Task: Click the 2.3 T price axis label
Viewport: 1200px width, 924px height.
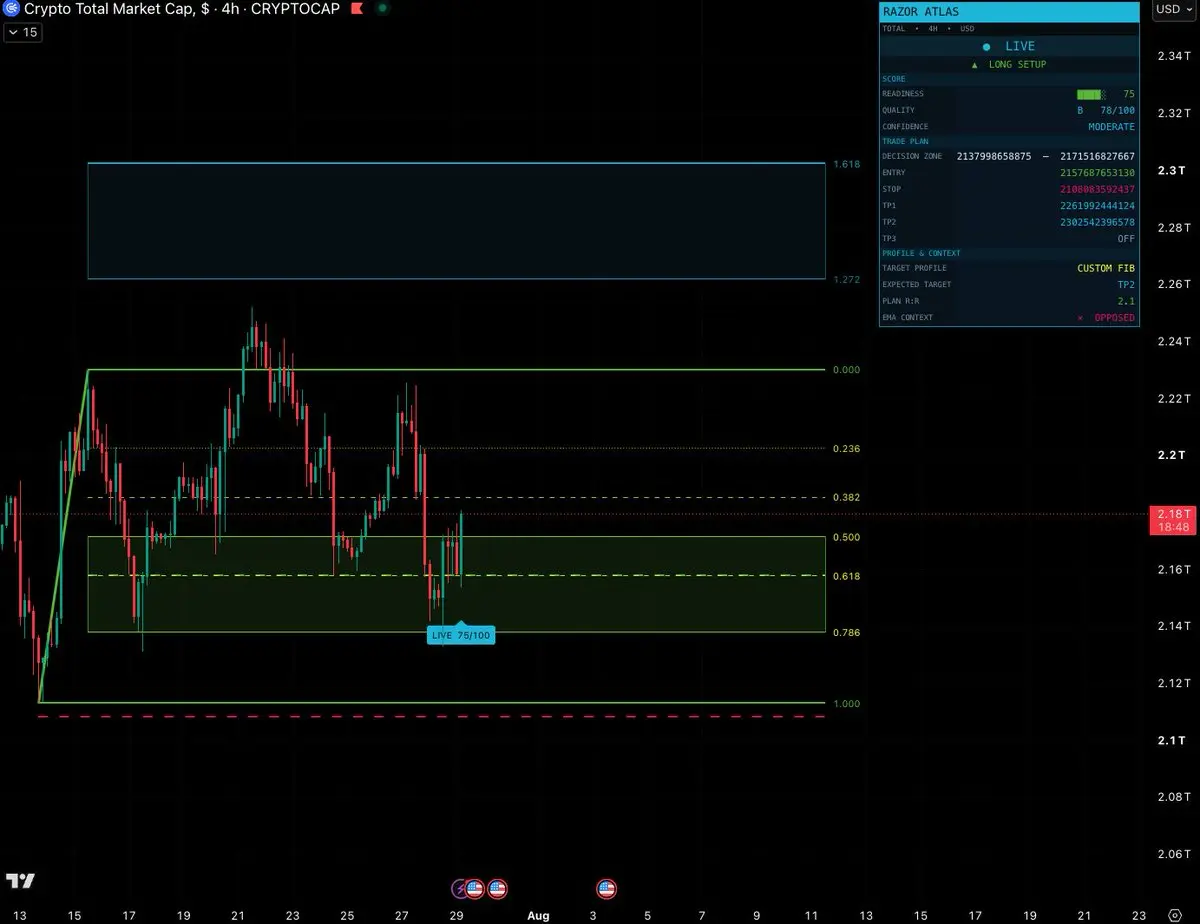Action: 1171,171
